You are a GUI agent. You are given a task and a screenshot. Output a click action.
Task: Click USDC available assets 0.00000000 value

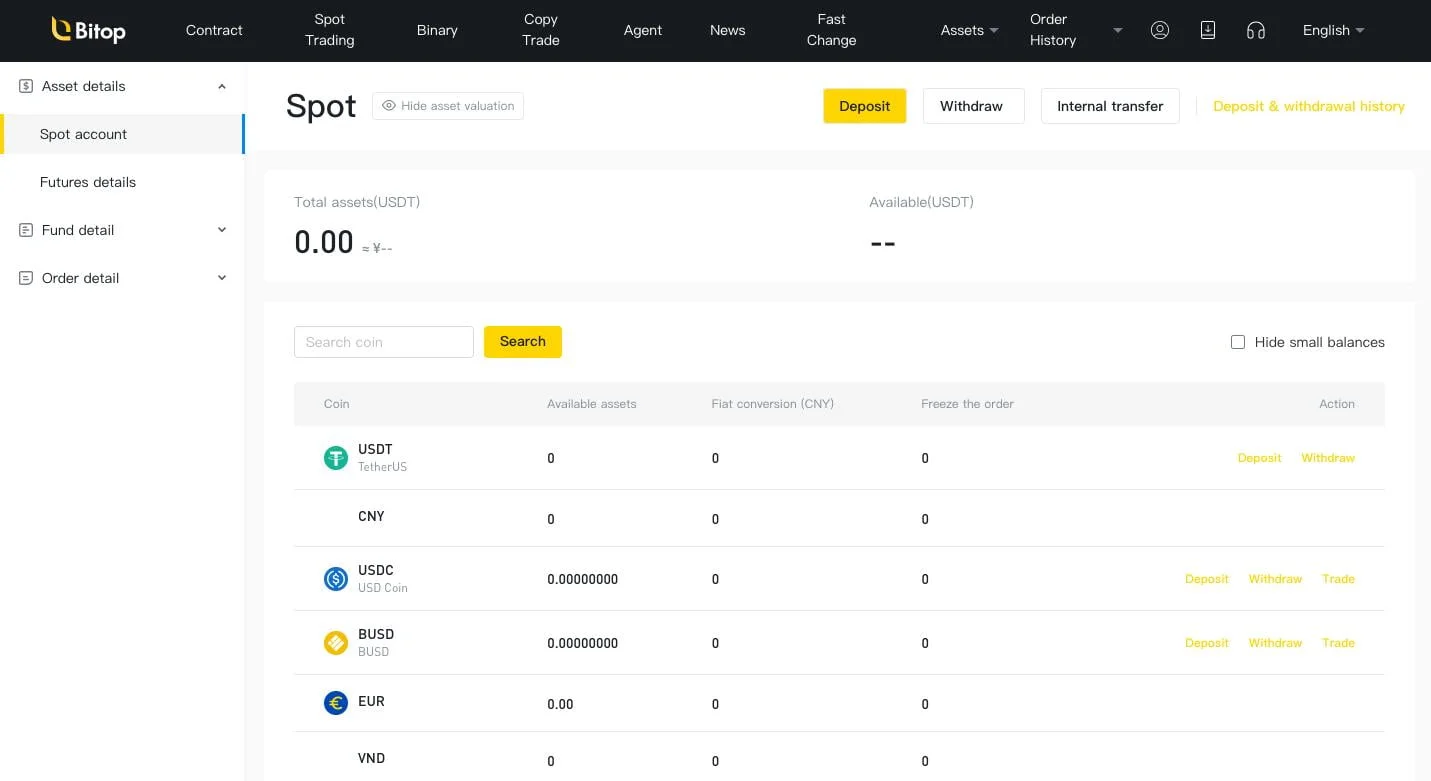(583, 579)
